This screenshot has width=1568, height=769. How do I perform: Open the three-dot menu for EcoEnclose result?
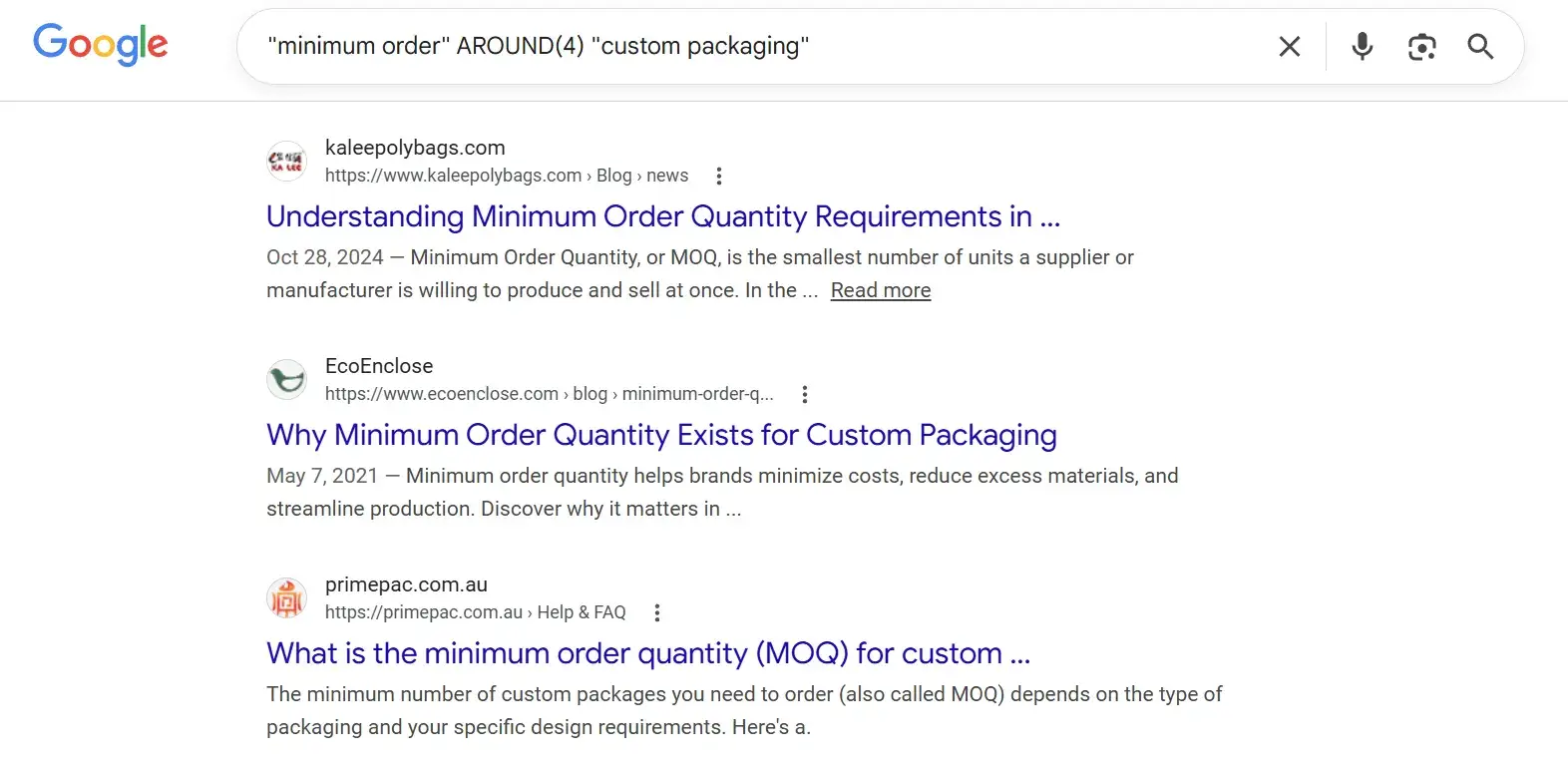point(805,394)
